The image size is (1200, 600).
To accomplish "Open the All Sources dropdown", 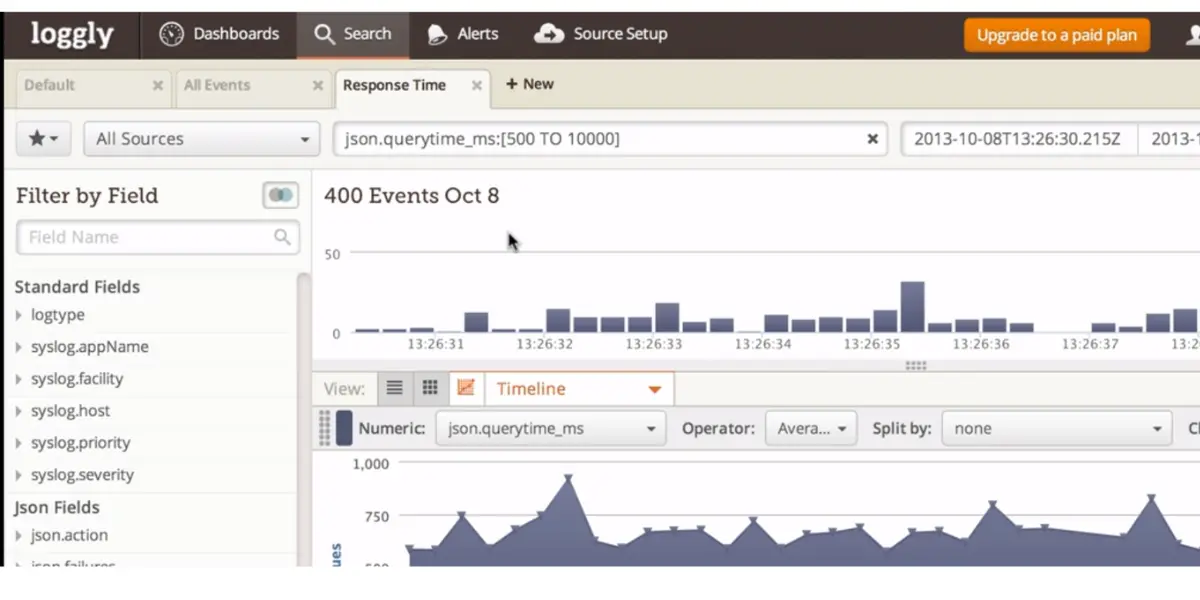I will pos(202,139).
